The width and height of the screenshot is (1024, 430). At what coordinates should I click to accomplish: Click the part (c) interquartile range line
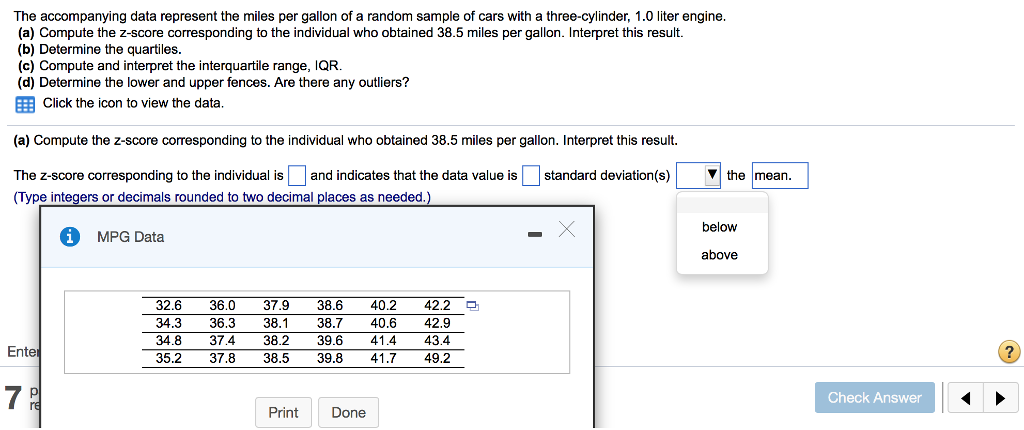(180, 65)
